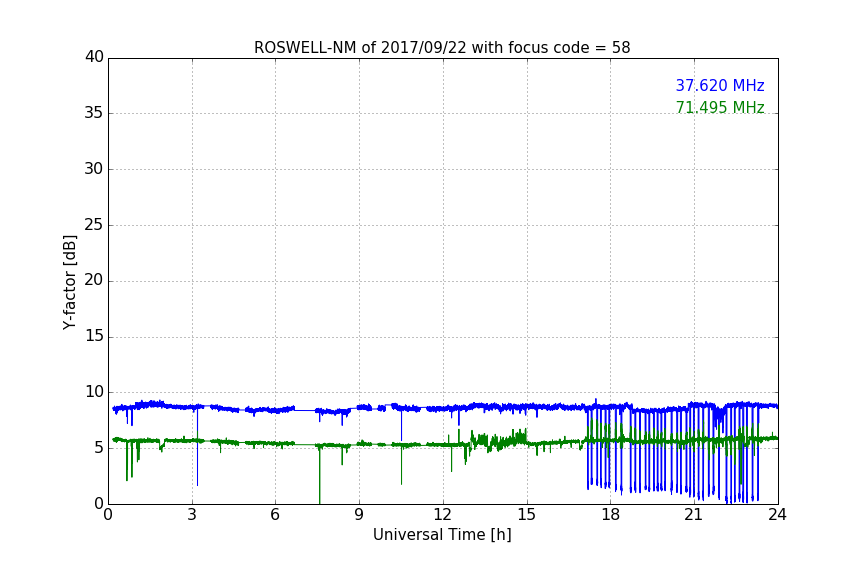Click the y-axis tick label 10
The height and width of the screenshot is (576, 864).
pos(94,392)
